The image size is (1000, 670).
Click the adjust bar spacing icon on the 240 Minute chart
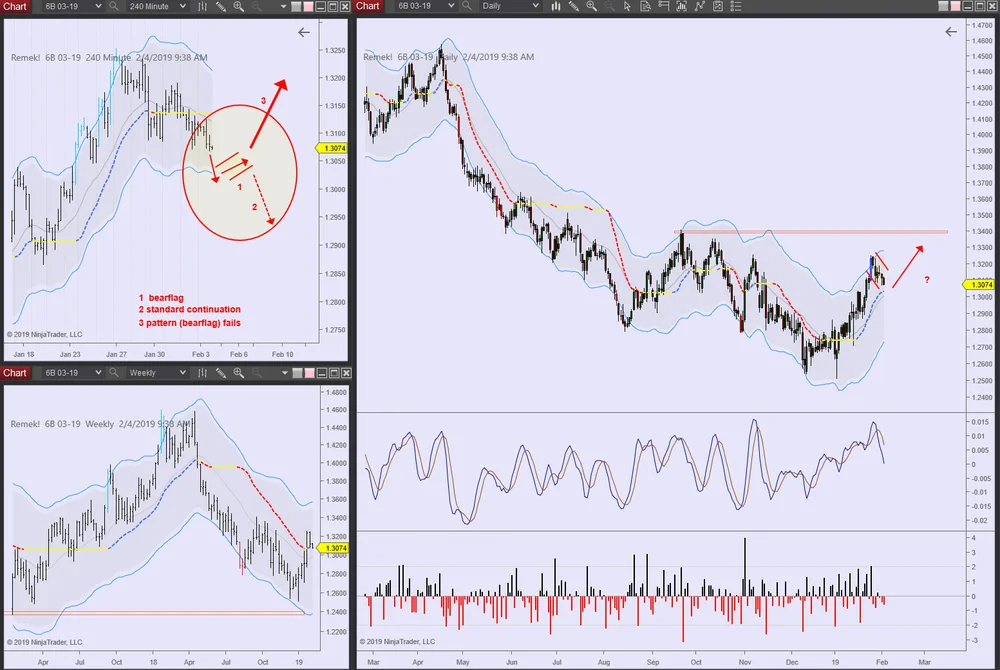tap(203, 7)
